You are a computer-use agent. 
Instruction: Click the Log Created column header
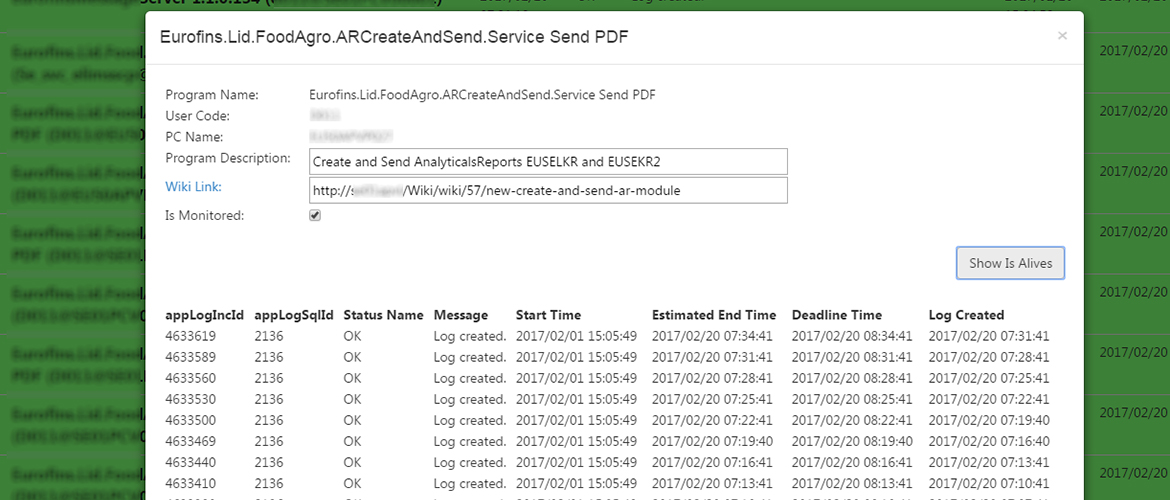pyautogui.click(x=966, y=315)
